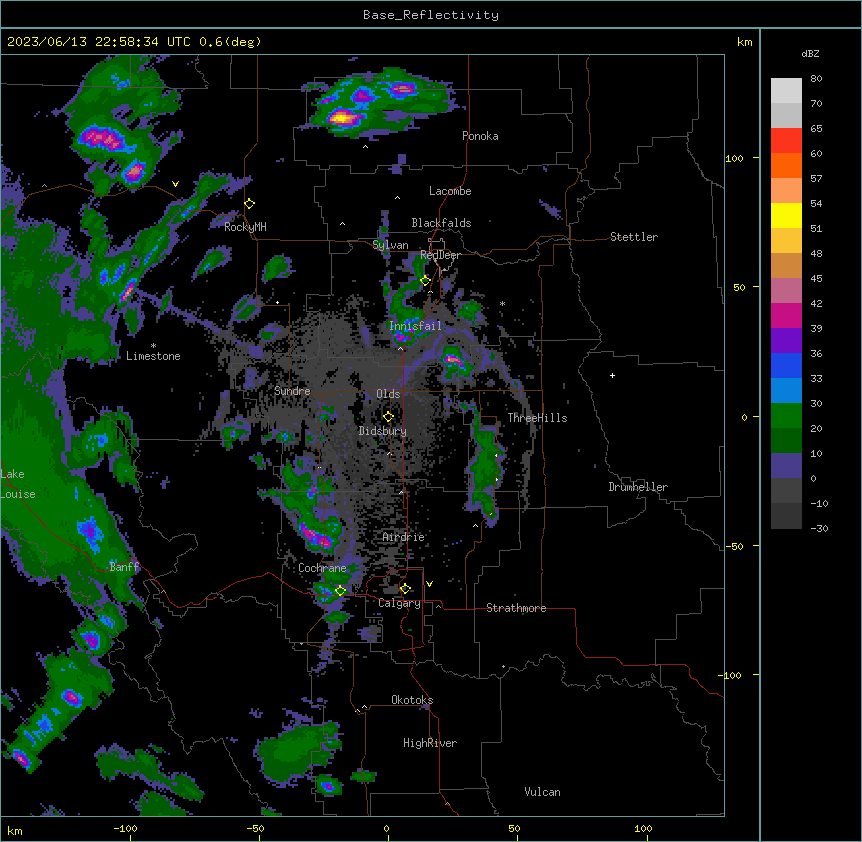The height and width of the screenshot is (842, 862).
Task: Click the Stettler city label
Action: coord(634,237)
